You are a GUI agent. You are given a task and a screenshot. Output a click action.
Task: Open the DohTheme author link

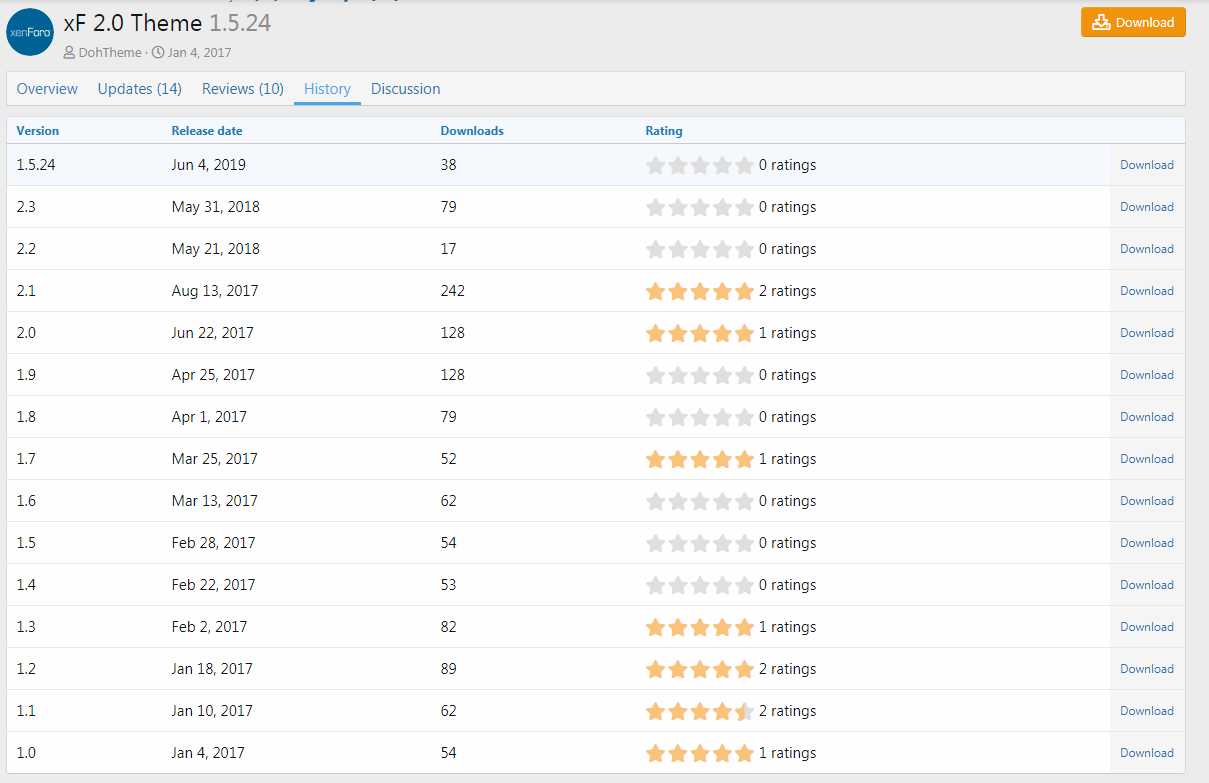[110, 52]
